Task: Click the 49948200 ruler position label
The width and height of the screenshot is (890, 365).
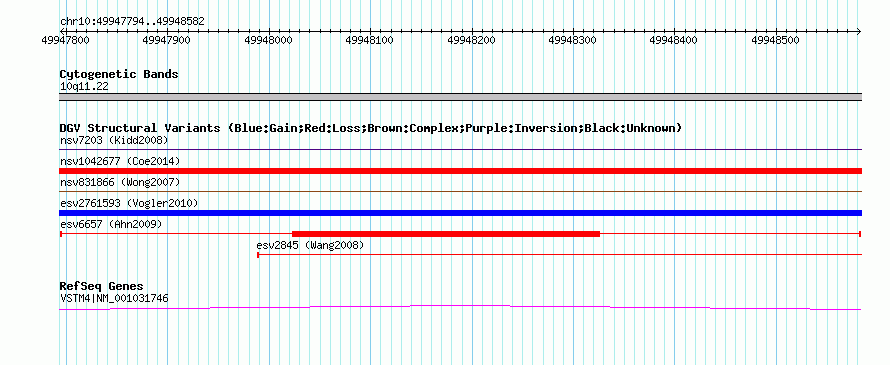Action: [x=471, y=40]
